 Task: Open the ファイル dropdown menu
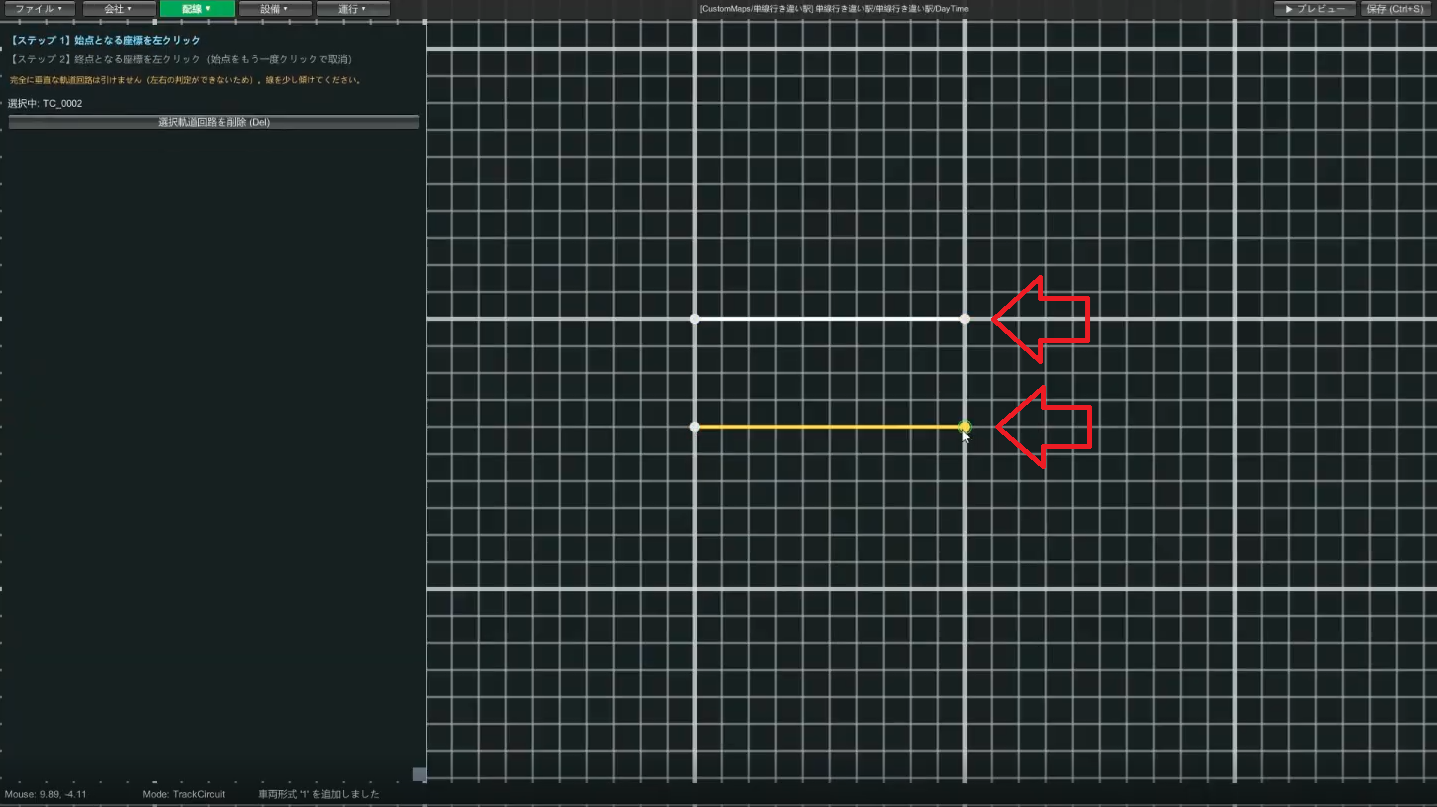(39, 9)
